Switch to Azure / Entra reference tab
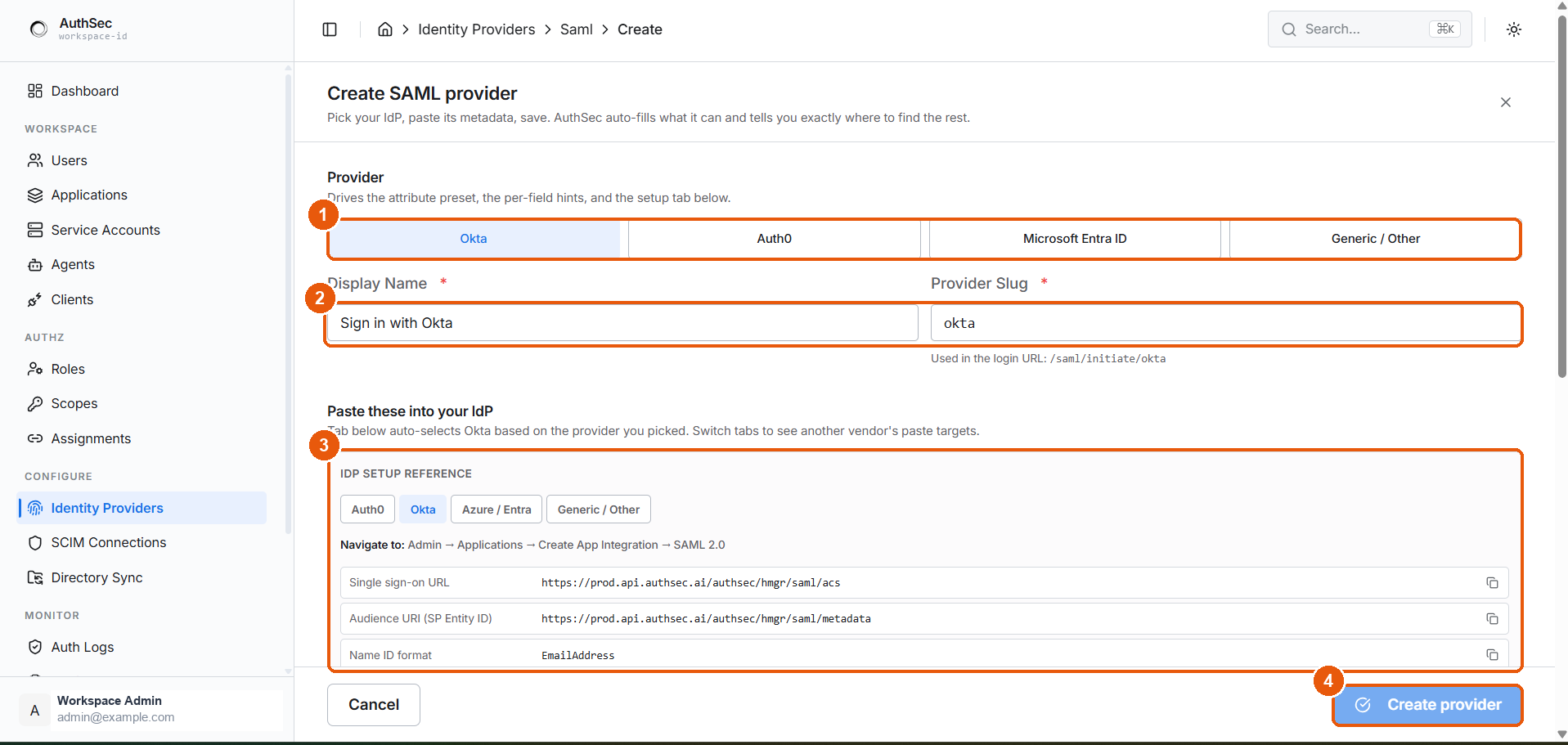This screenshot has height=745, width=1568. [496, 509]
